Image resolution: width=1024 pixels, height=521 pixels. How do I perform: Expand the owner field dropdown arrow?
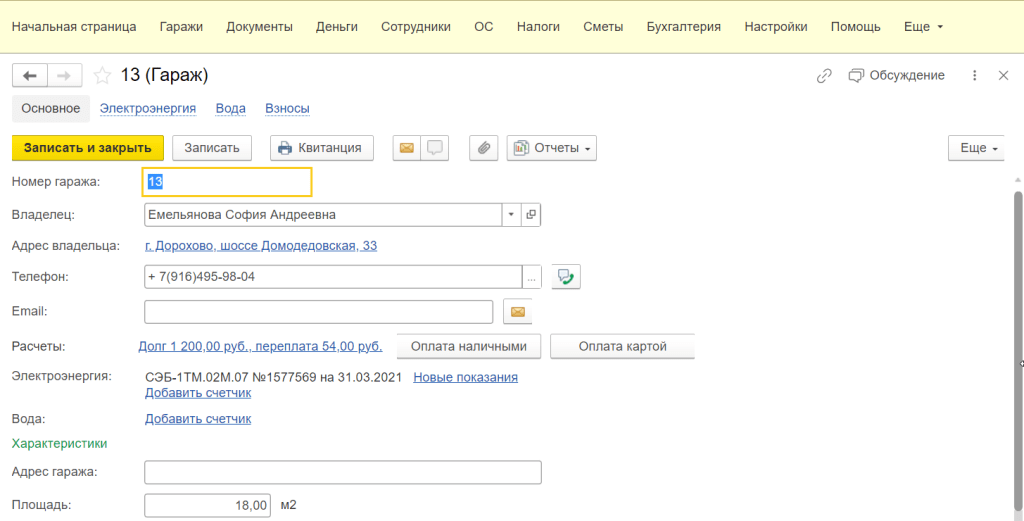pyautogui.click(x=511, y=215)
